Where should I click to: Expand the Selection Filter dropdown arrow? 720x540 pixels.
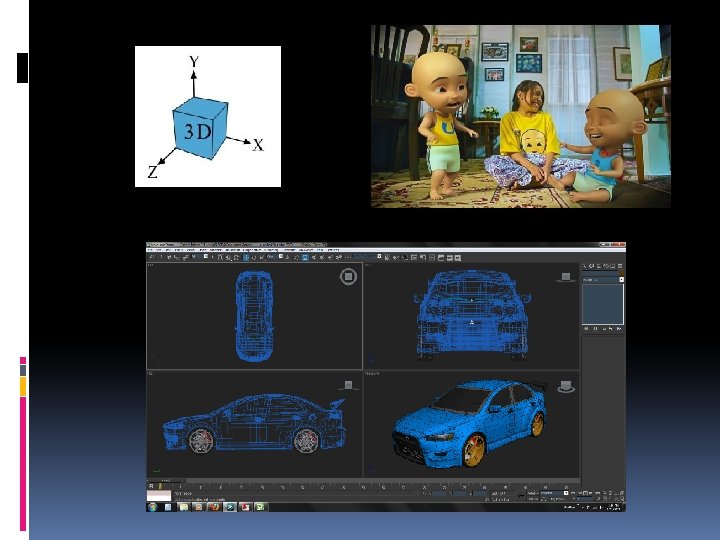click(206, 256)
